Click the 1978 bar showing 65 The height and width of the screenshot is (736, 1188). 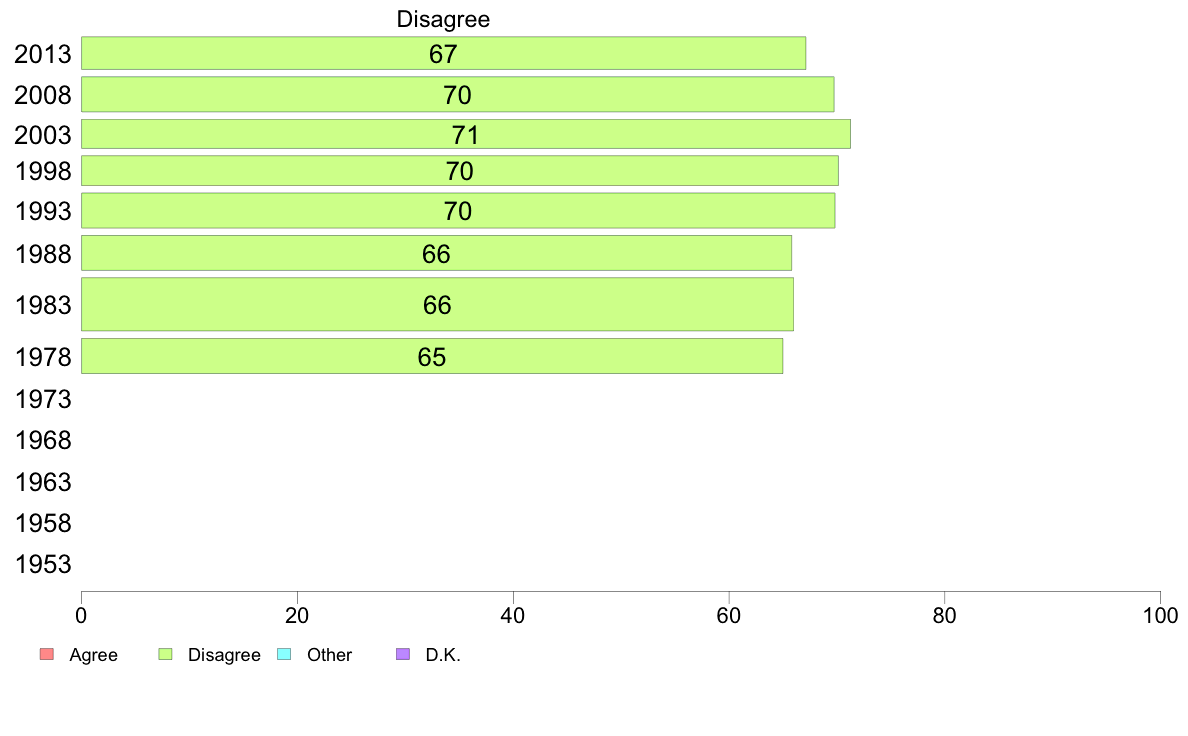pyautogui.click(x=432, y=356)
